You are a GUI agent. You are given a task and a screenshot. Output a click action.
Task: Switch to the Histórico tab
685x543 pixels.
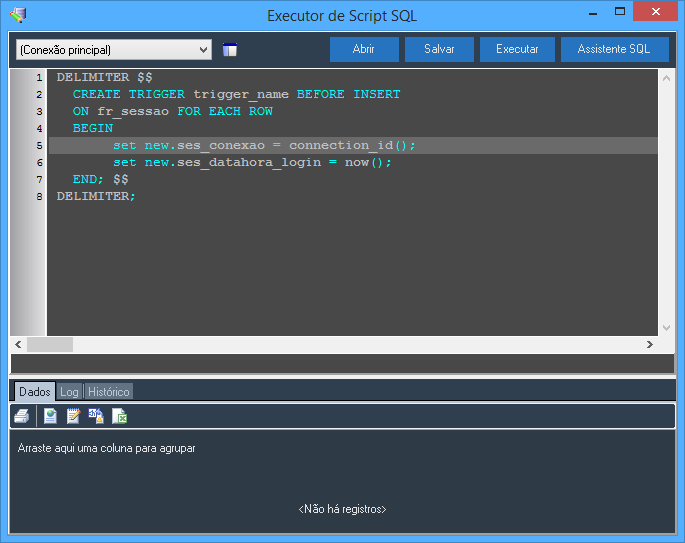pos(108,392)
